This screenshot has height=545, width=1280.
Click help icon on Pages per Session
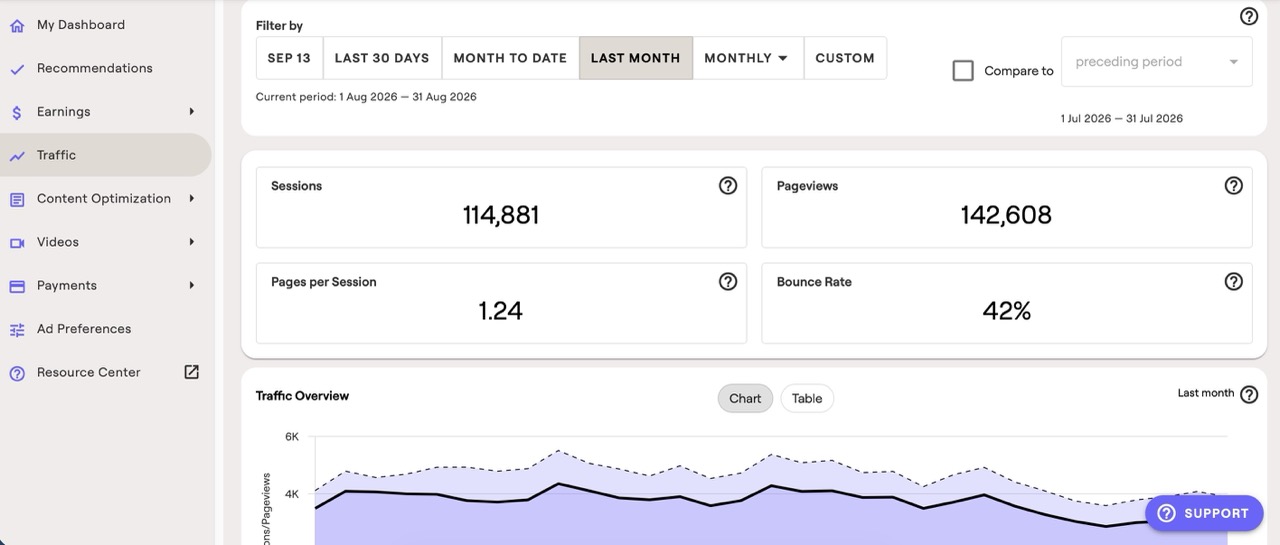point(728,281)
